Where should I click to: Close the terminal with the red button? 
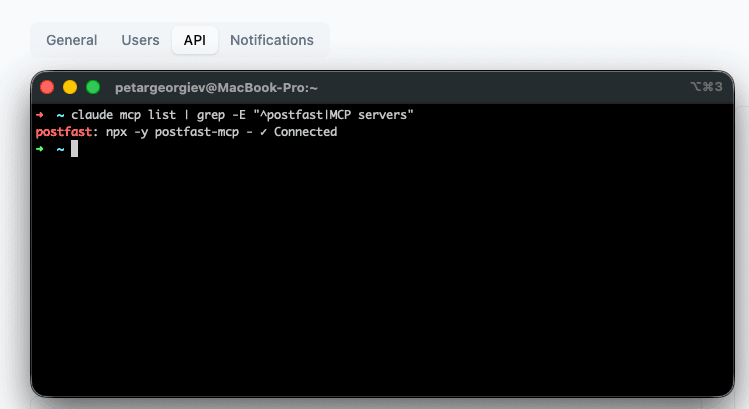tap(47, 87)
